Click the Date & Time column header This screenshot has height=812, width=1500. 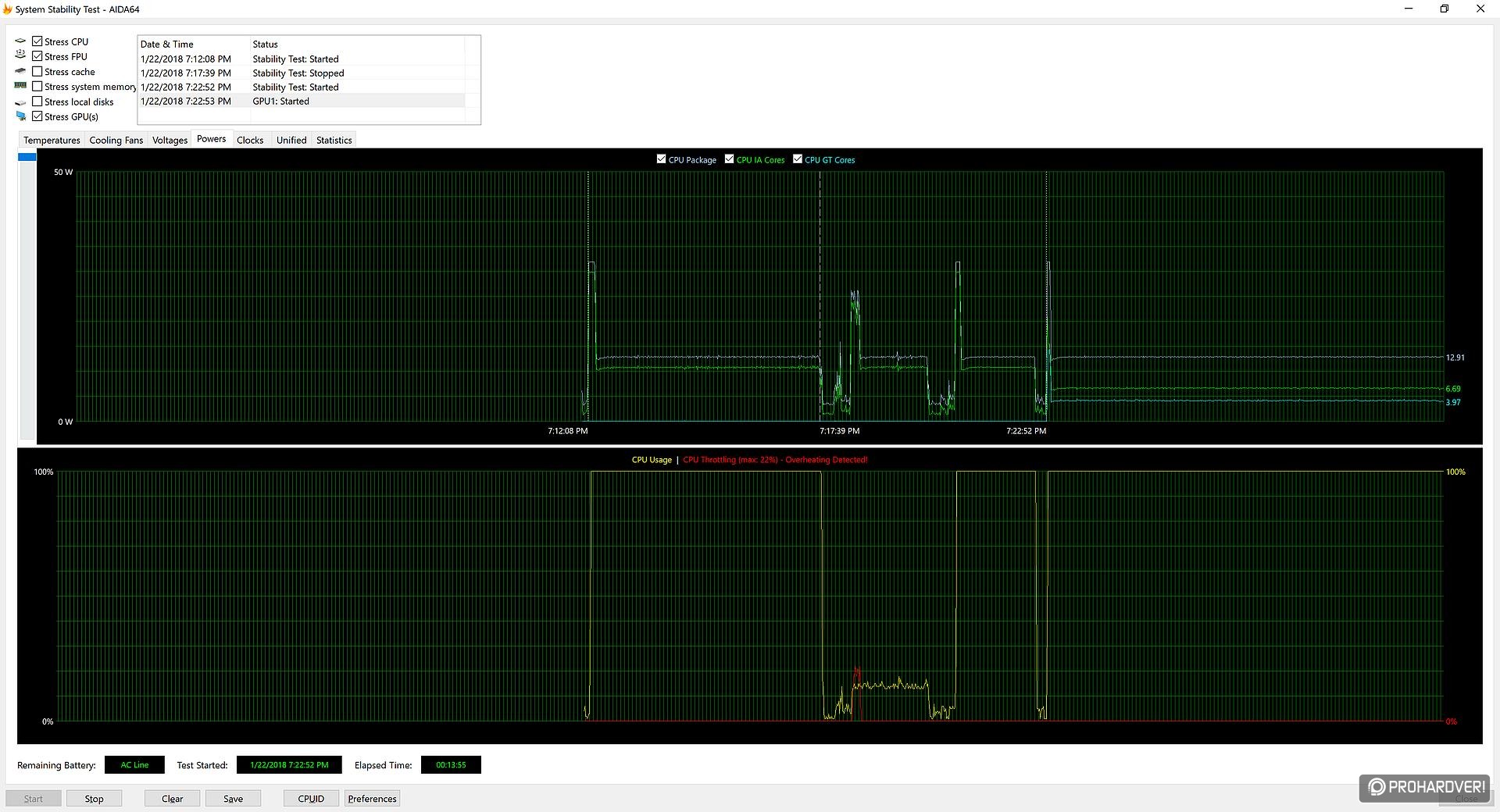point(194,45)
